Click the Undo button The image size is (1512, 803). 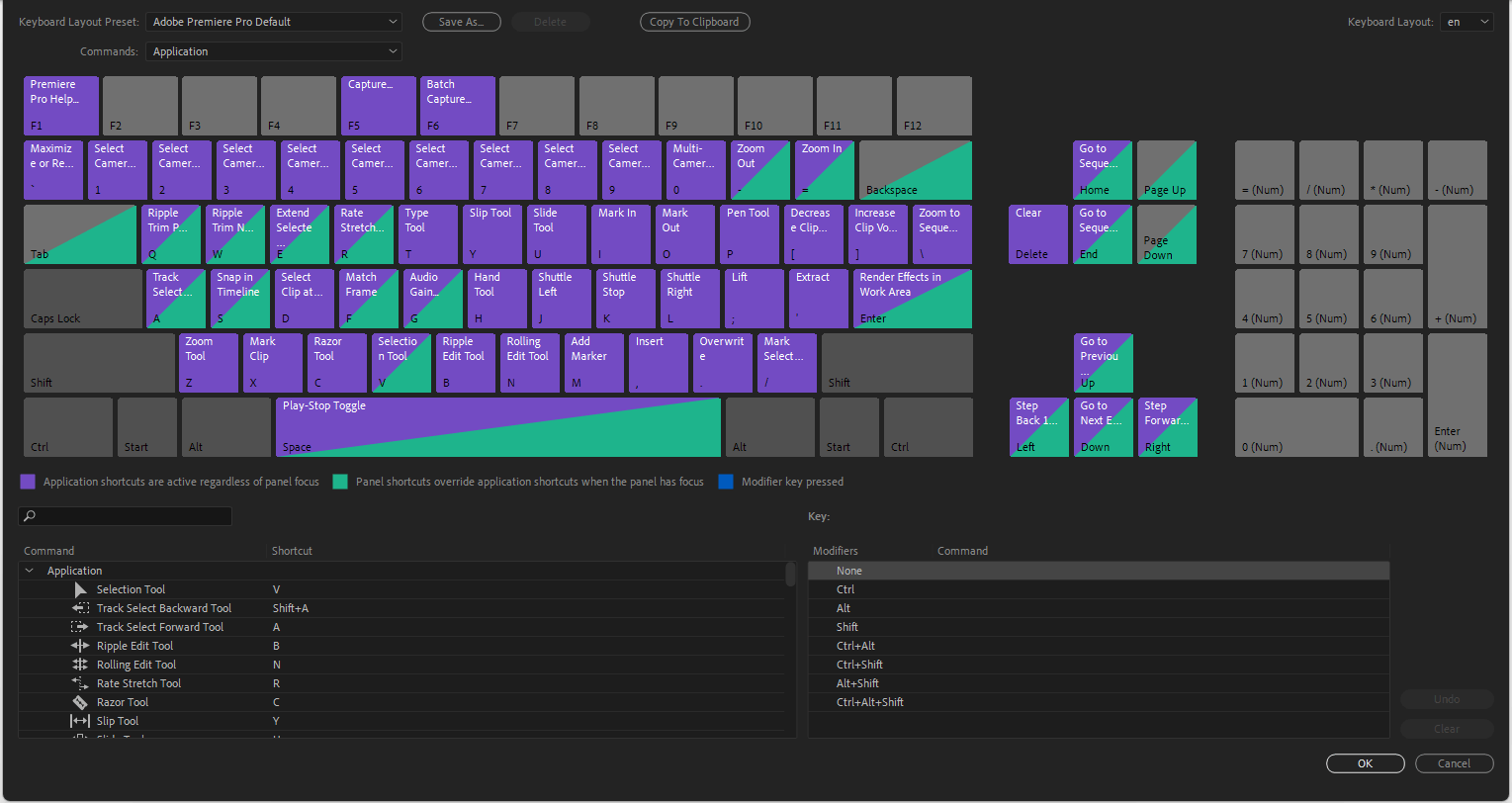tap(1447, 699)
